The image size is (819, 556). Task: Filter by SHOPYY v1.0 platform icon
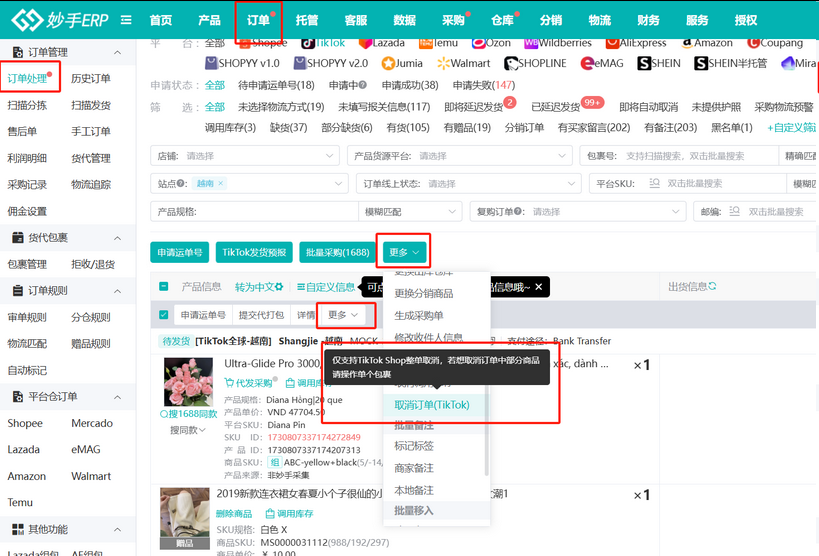(x=211, y=63)
